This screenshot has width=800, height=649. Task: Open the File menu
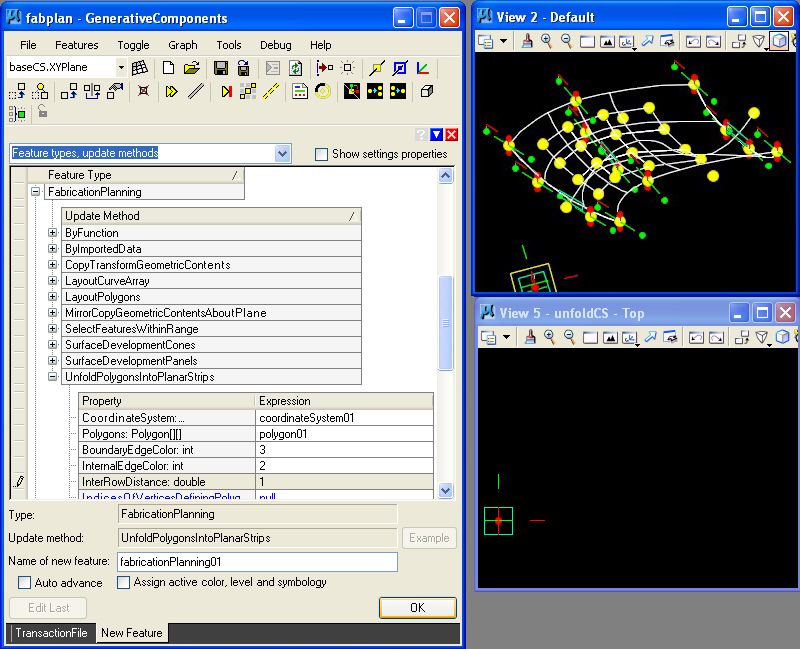click(x=28, y=45)
